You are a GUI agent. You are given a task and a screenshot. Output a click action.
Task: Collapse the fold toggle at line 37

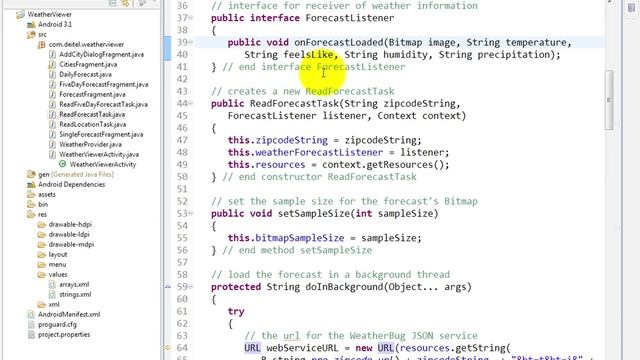(x=191, y=18)
